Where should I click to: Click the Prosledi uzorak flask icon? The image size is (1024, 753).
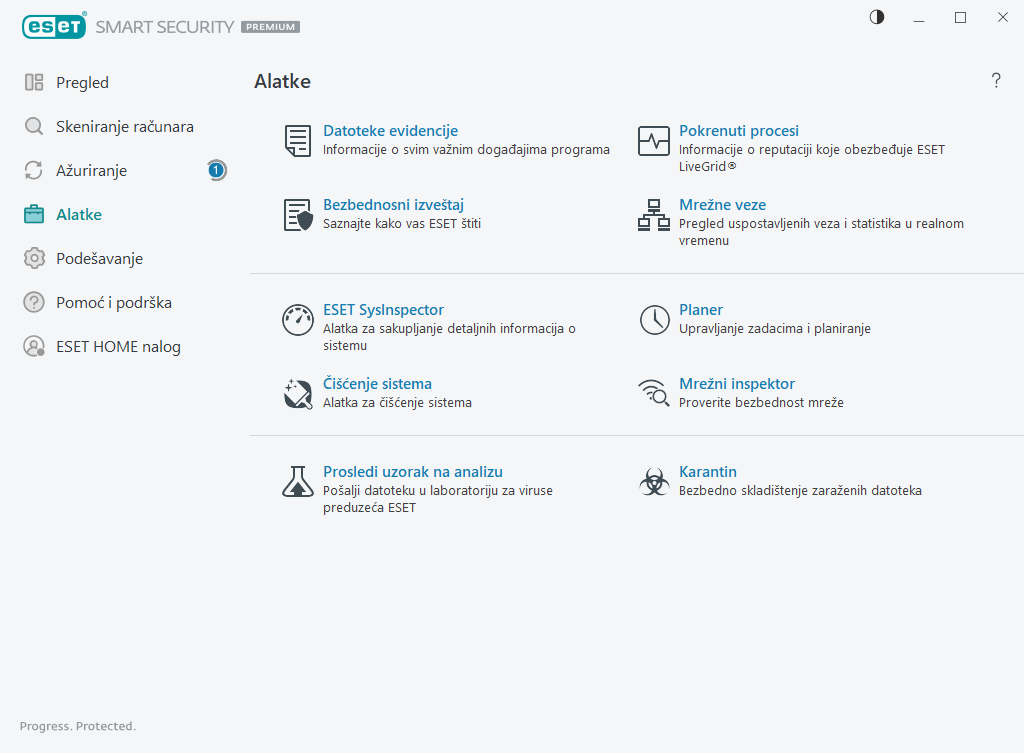(x=298, y=482)
